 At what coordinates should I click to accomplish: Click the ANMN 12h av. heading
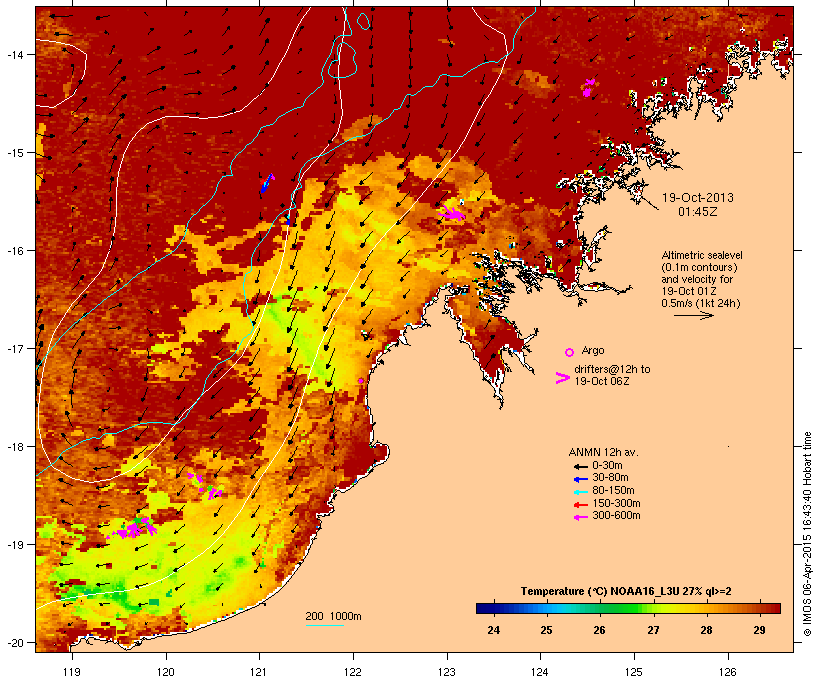(x=603, y=452)
